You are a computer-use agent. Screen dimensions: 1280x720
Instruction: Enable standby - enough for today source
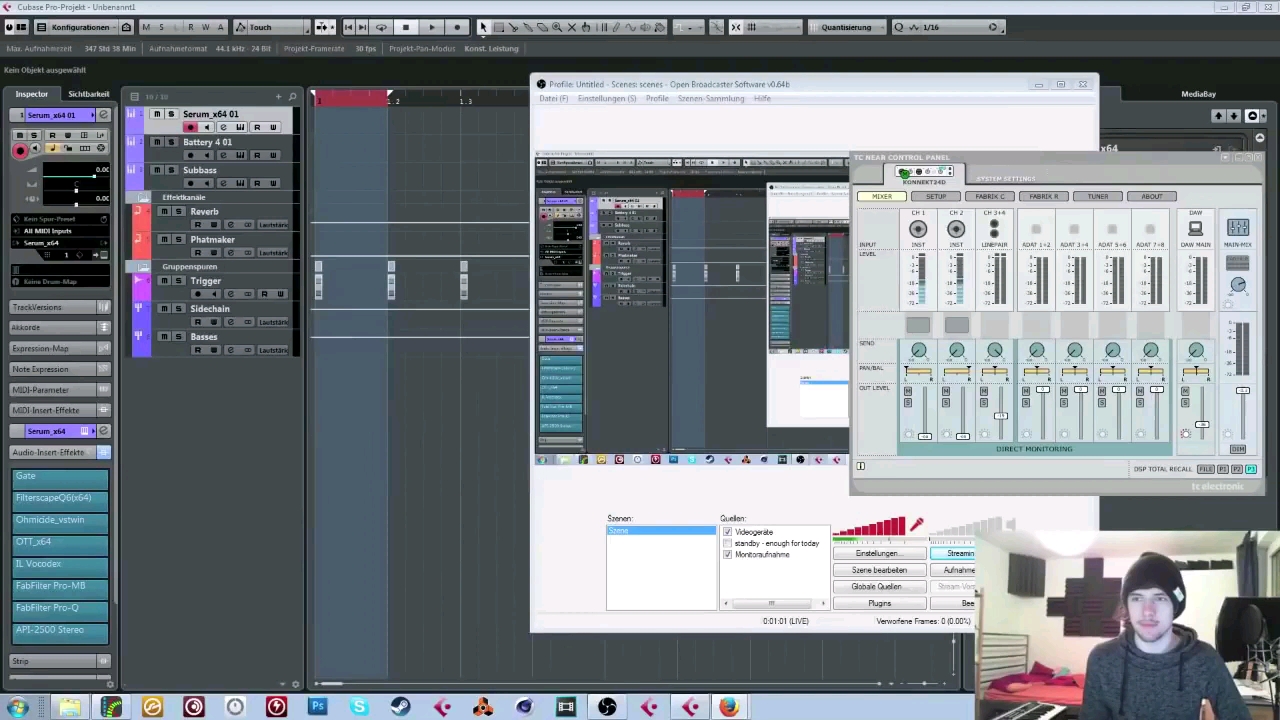click(727, 543)
